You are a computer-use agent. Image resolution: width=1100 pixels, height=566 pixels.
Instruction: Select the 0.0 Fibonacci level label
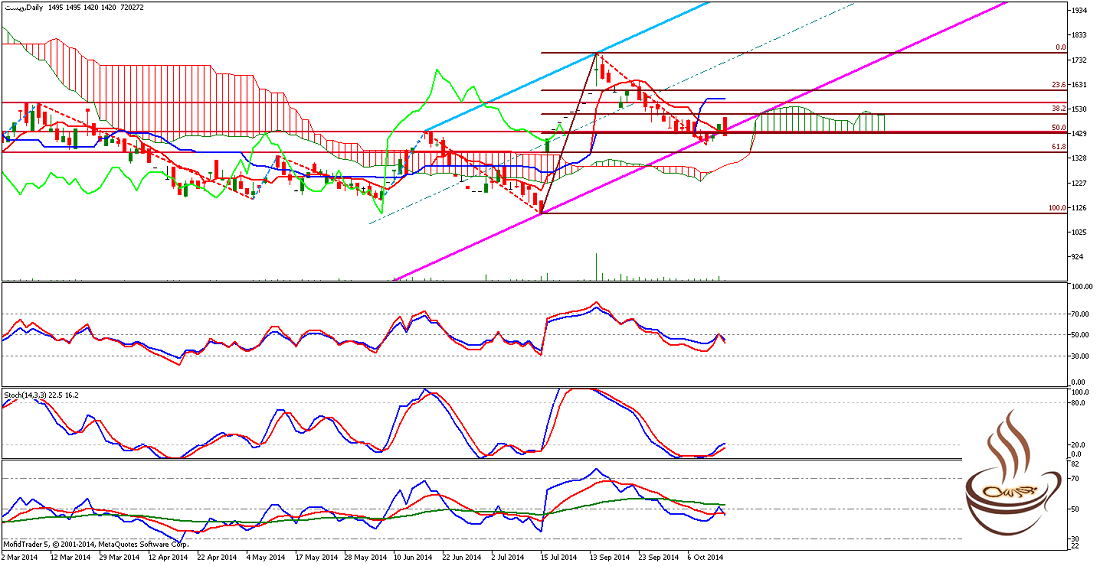point(1060,47)
